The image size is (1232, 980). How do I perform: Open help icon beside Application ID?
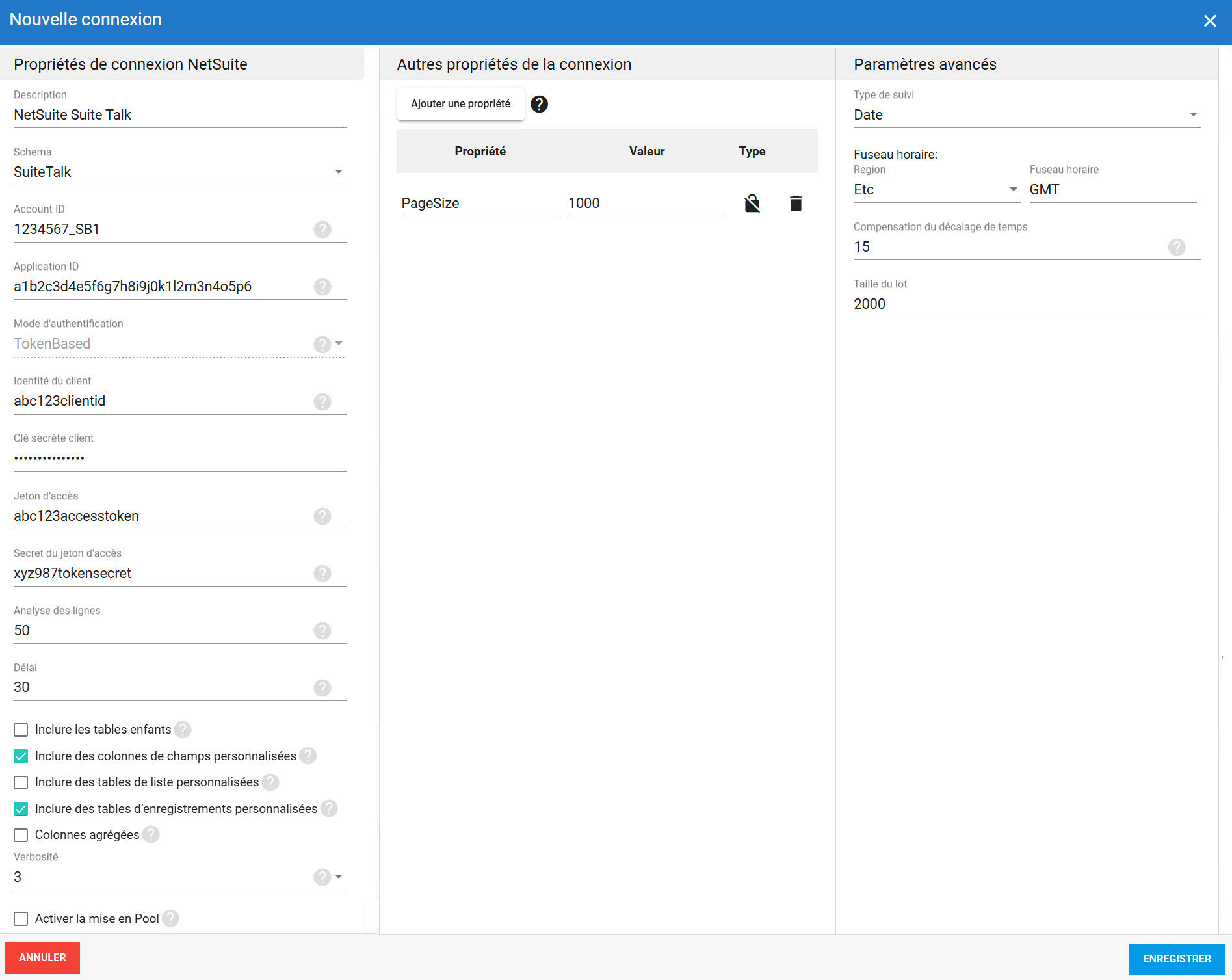[x=322, y=287]
